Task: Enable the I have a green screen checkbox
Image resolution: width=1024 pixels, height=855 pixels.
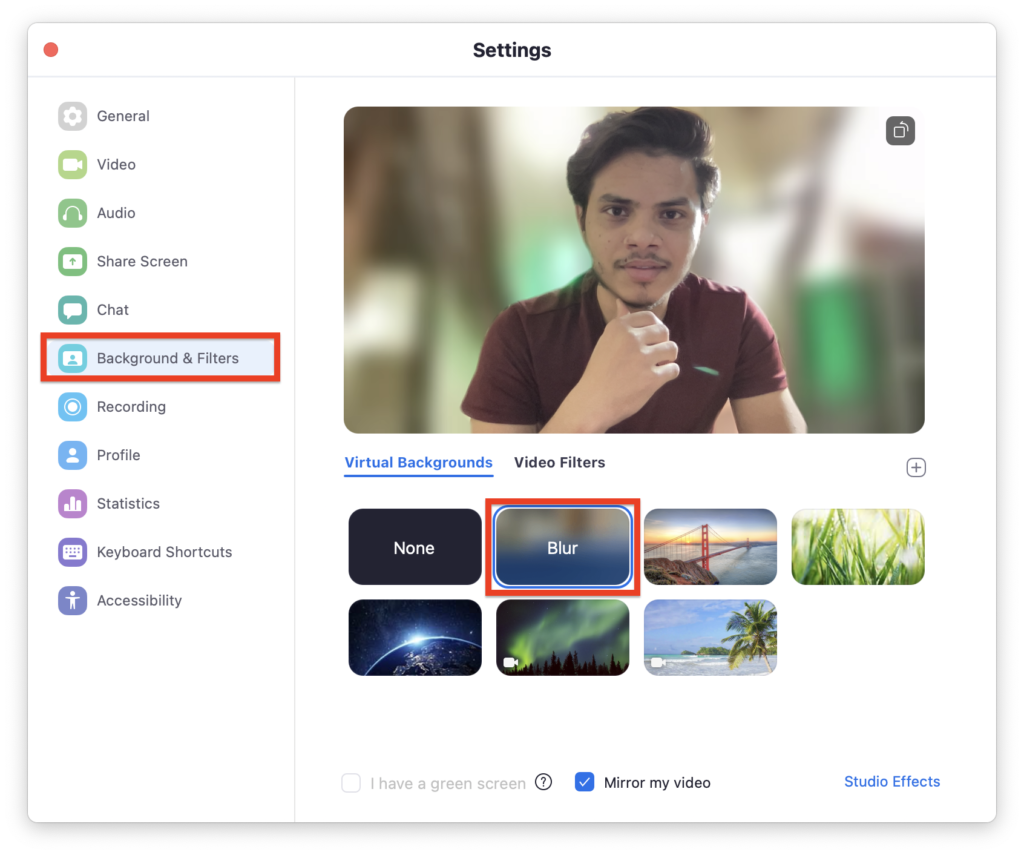Action: [351, 783]
